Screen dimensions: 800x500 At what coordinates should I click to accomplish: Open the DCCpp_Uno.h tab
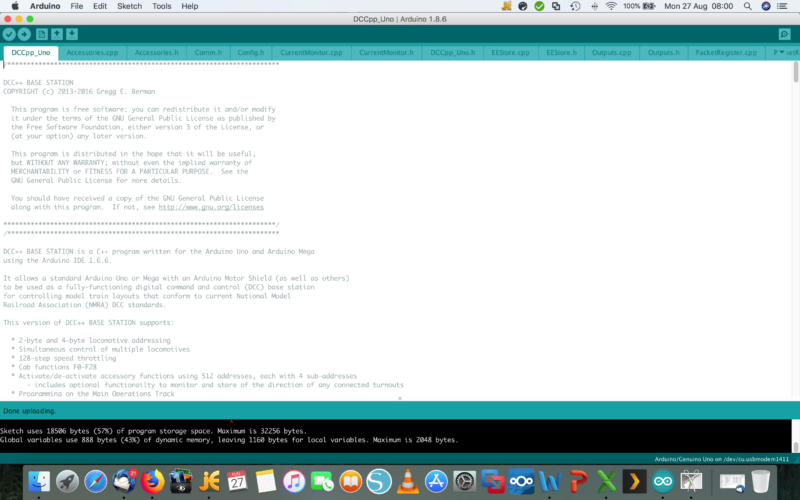pos(453,53)
